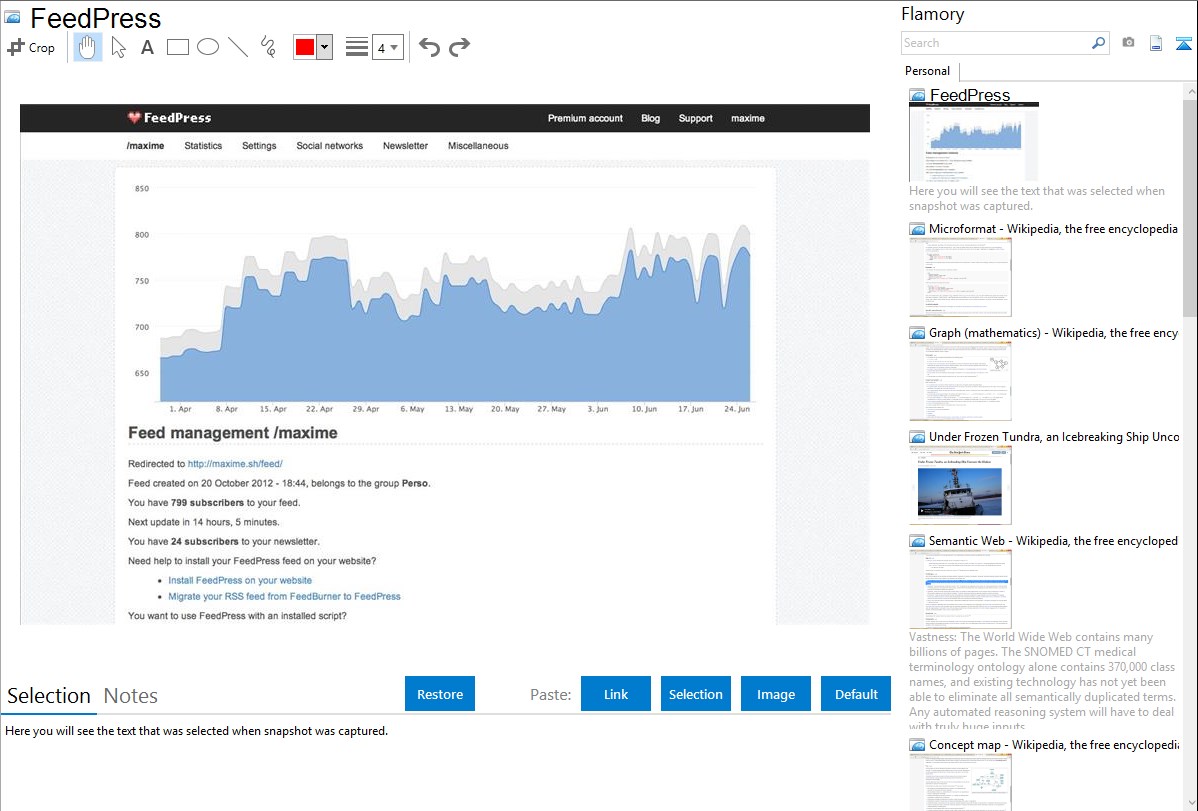1198x811 pixels.
Task: Open the Microformat Wikipedia snapshot thumbnail
Action: pyautogui.click(x=960, y=277)
